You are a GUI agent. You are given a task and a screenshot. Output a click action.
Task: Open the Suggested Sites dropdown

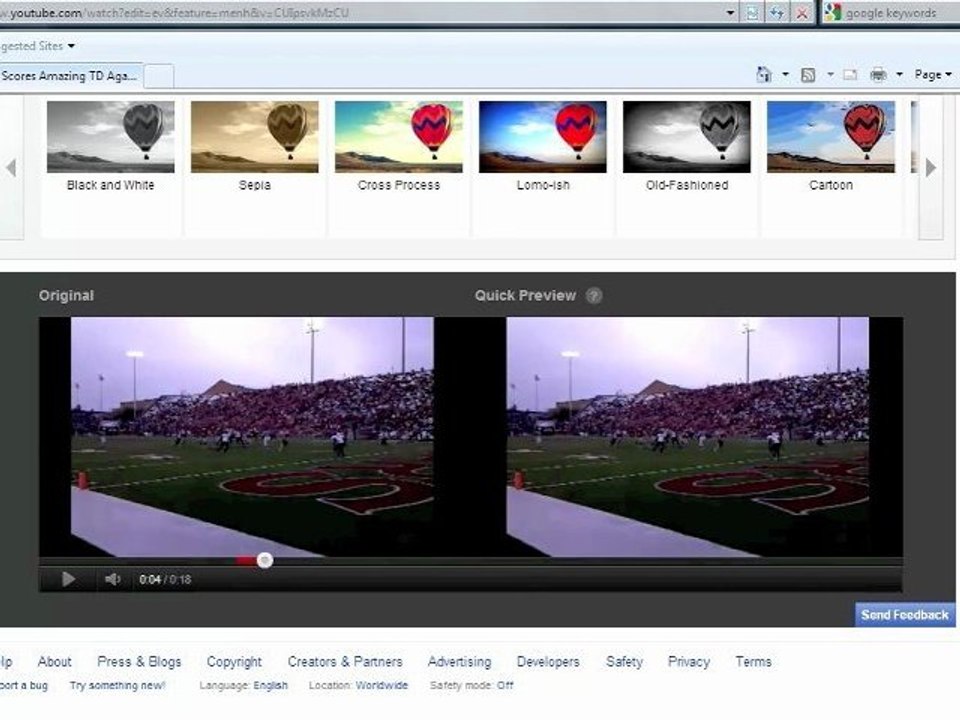pyautogui.click(x=38, y=47)
